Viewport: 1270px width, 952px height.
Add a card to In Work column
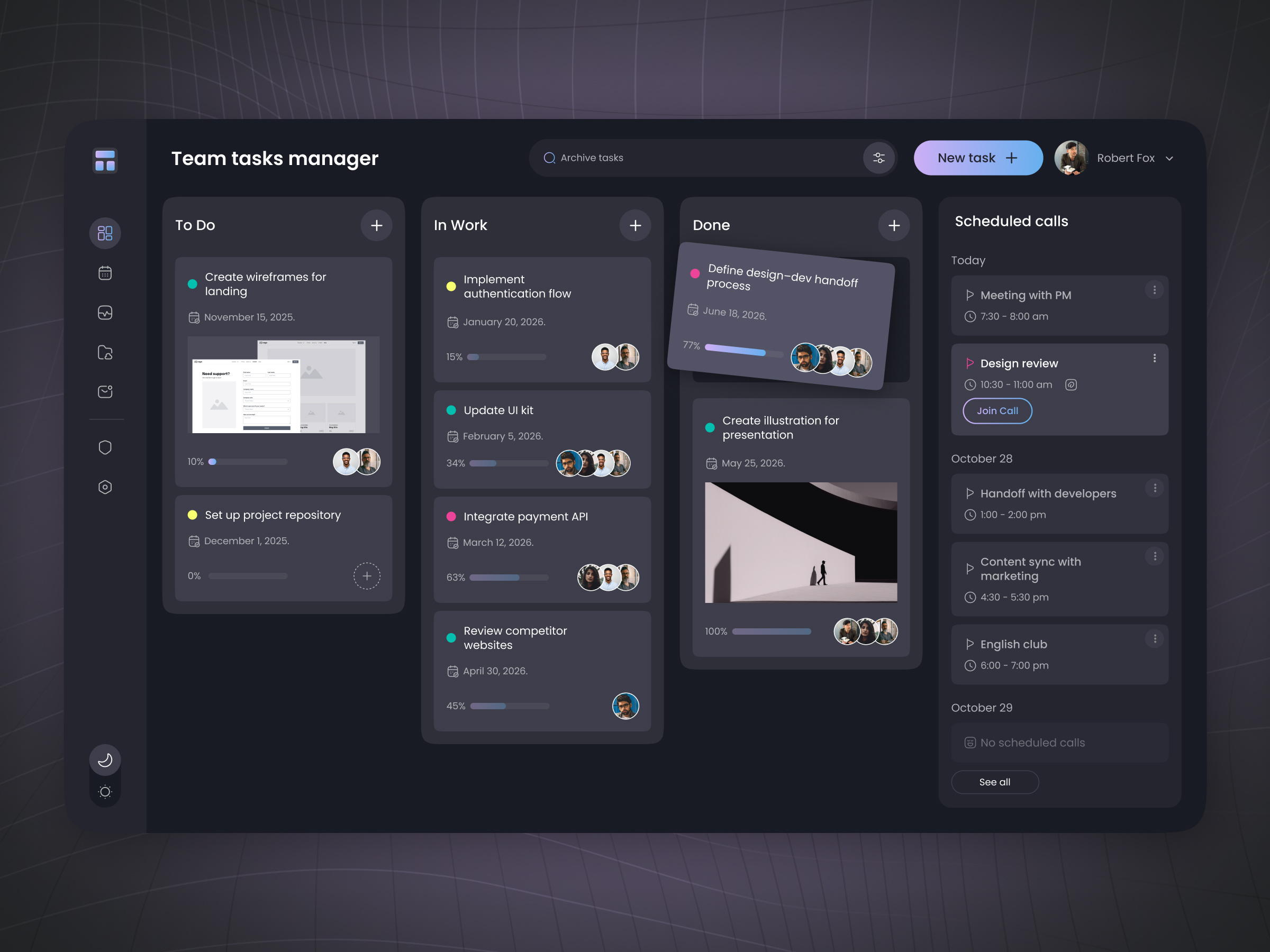pyautogui.click(x=635, y=225)
